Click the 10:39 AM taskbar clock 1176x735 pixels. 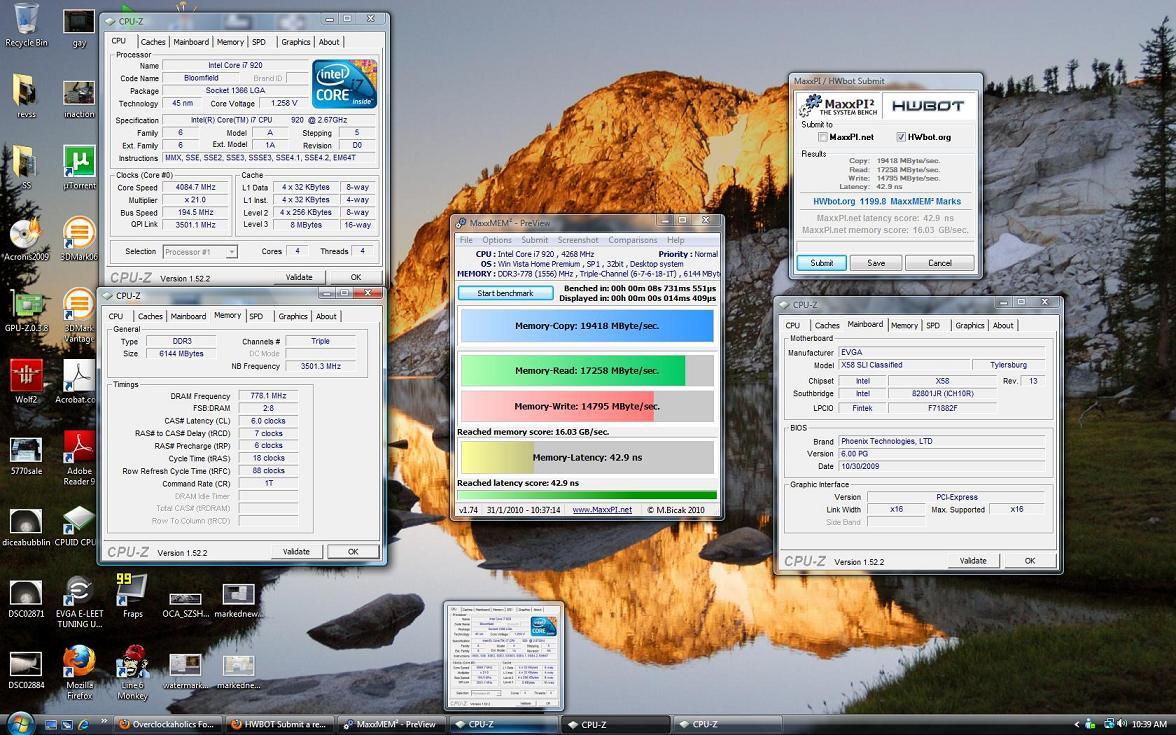click(x=1149, y=724)
